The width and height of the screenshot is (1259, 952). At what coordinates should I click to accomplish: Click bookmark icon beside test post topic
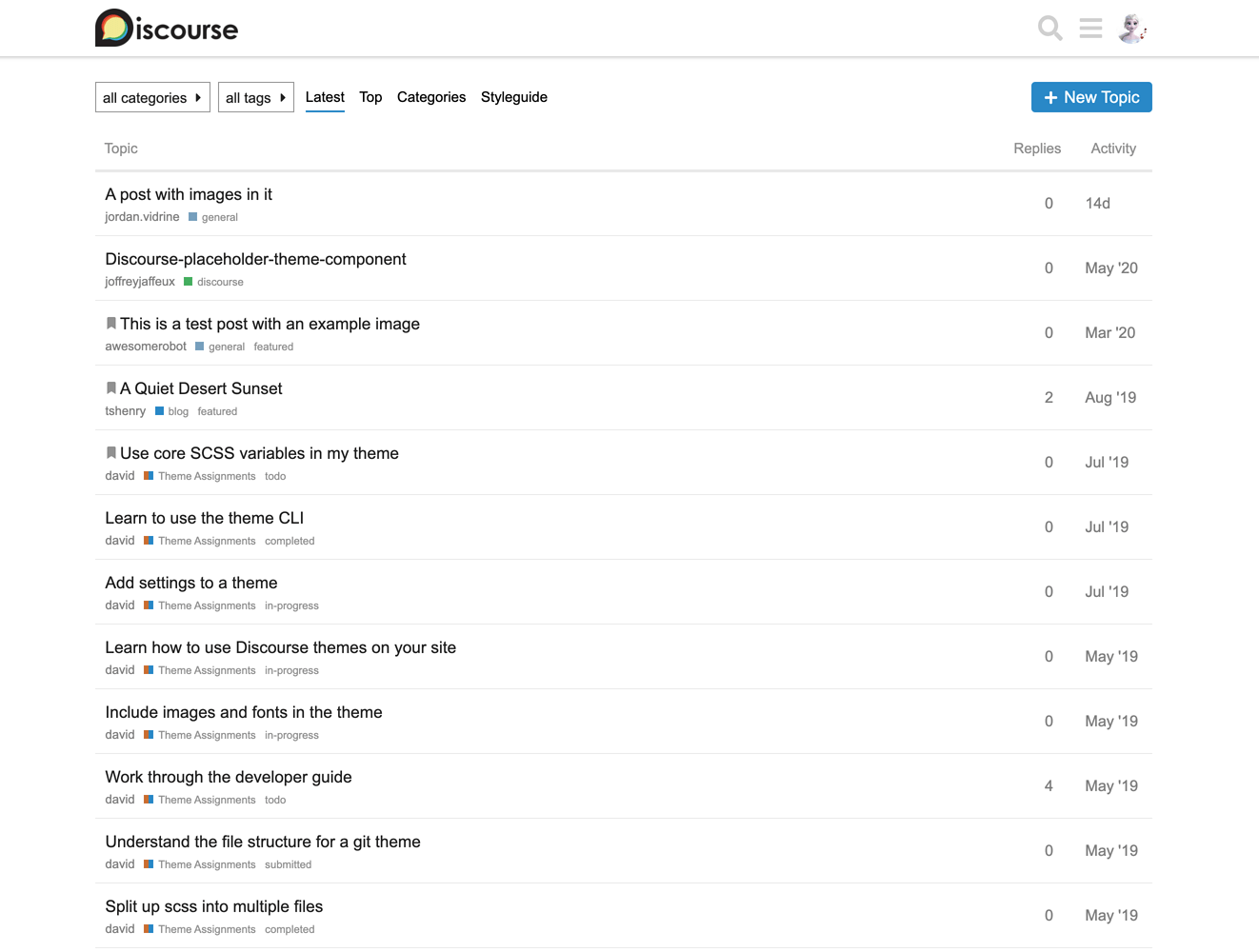pos(111,324)
